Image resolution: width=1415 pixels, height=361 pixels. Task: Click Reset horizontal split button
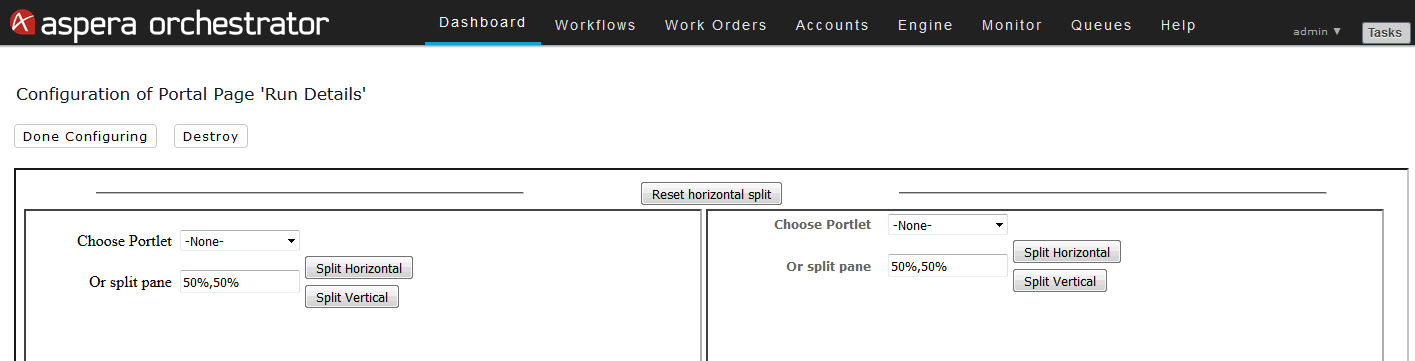(x=711, y=194)
